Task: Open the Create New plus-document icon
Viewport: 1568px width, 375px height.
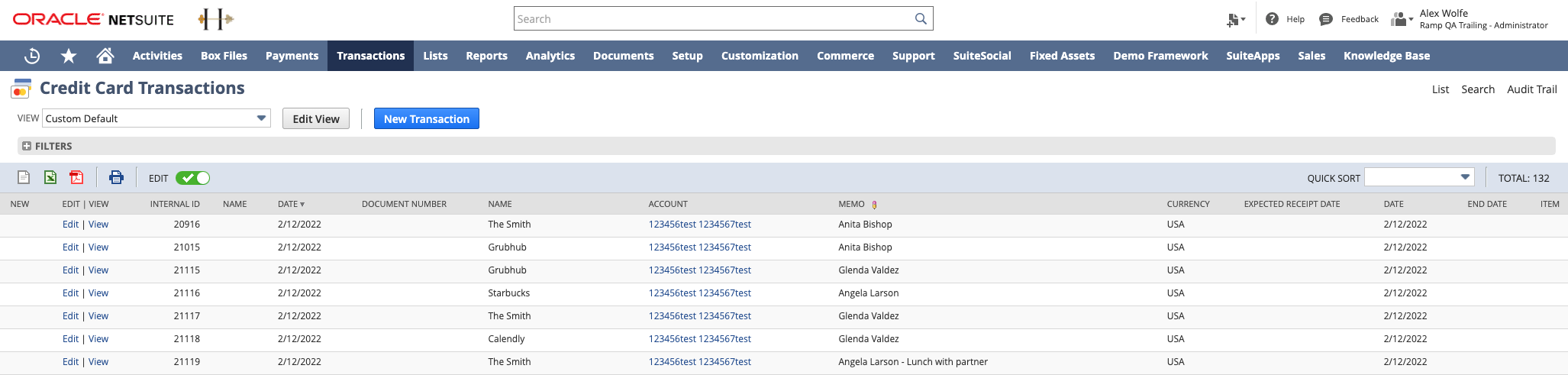Action: pyautogui.click(x=1235, y=20)
